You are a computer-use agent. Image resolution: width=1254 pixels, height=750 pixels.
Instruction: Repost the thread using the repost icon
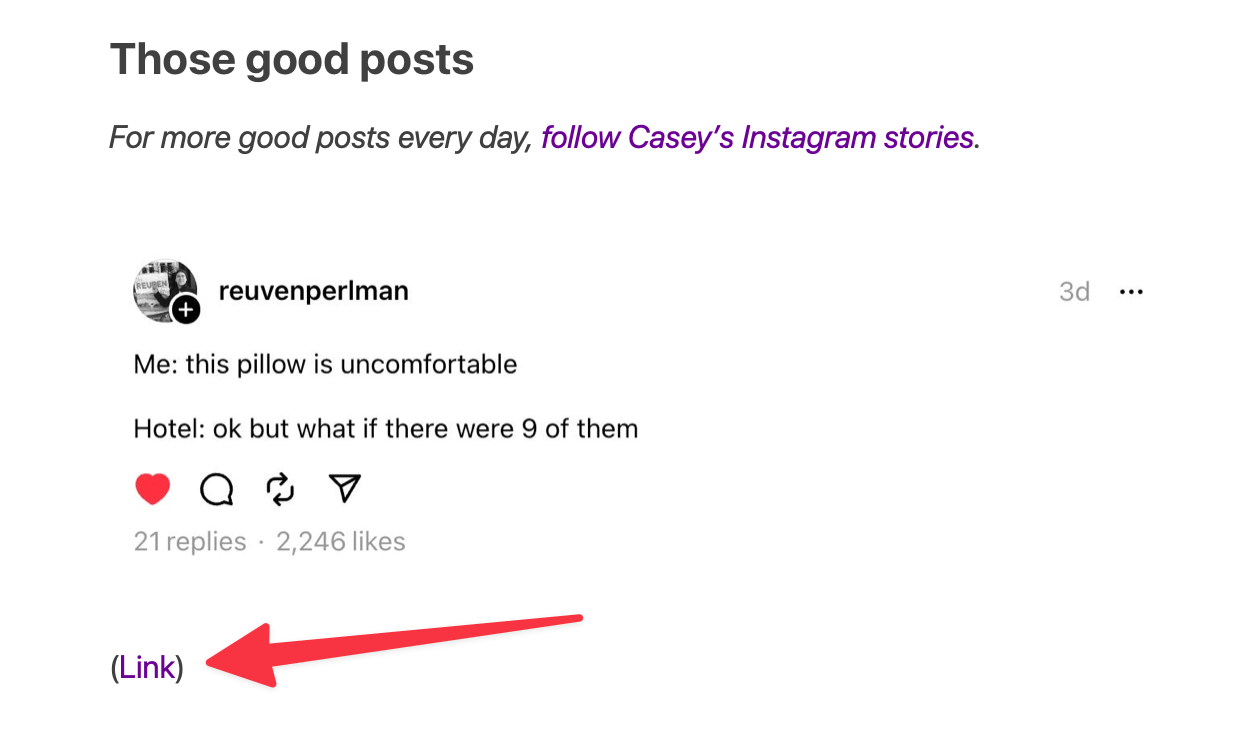coord(281,489)
